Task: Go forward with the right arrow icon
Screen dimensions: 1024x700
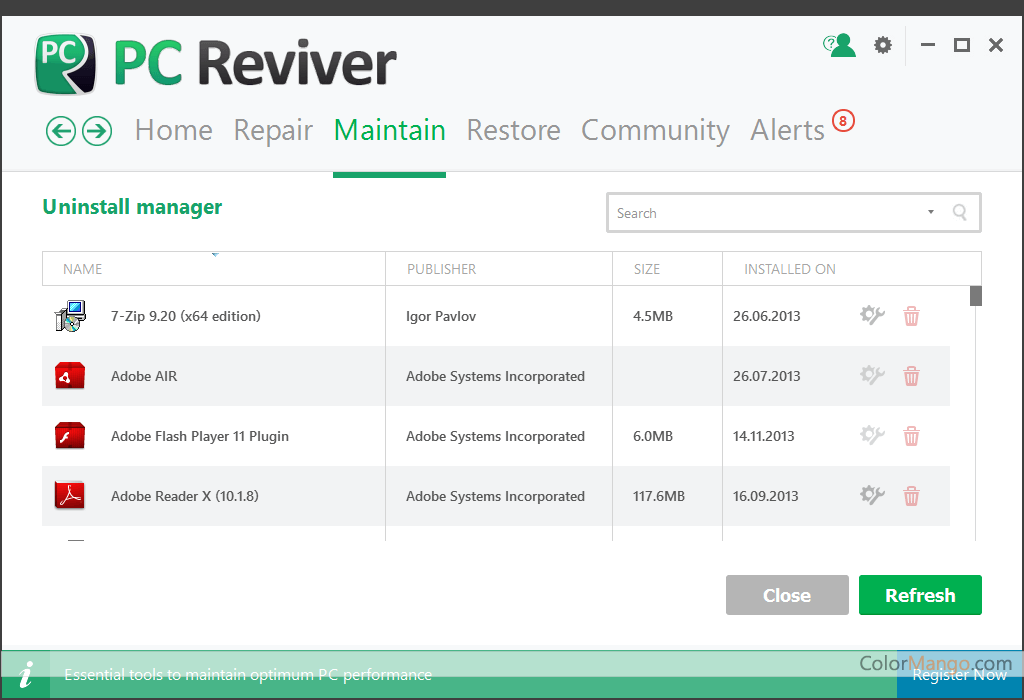Action: coord(97,131)
